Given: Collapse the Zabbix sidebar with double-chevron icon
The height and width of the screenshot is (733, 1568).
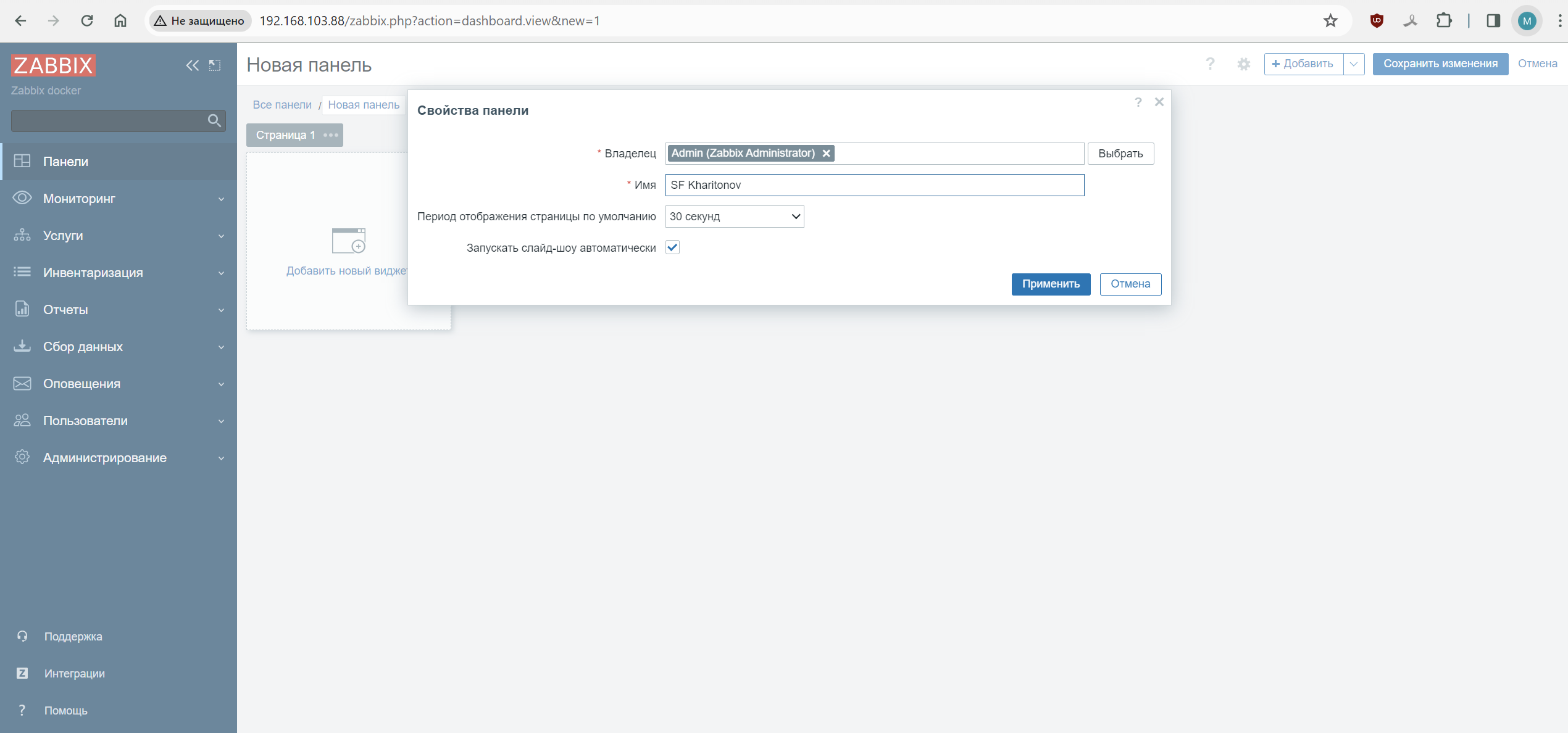Looking at the screenshot, I should pos(192,65).
